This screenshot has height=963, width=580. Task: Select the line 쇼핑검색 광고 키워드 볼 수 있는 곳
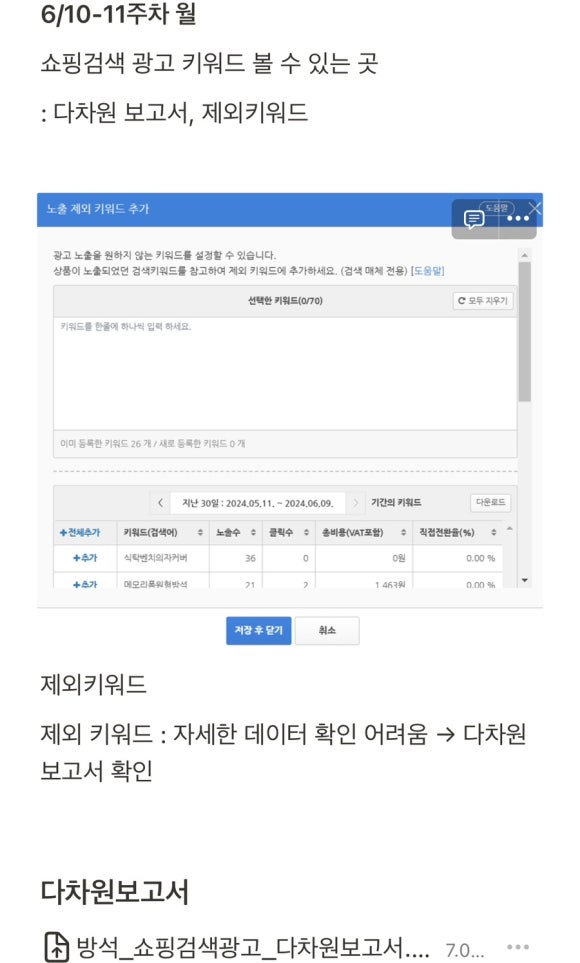210,63
